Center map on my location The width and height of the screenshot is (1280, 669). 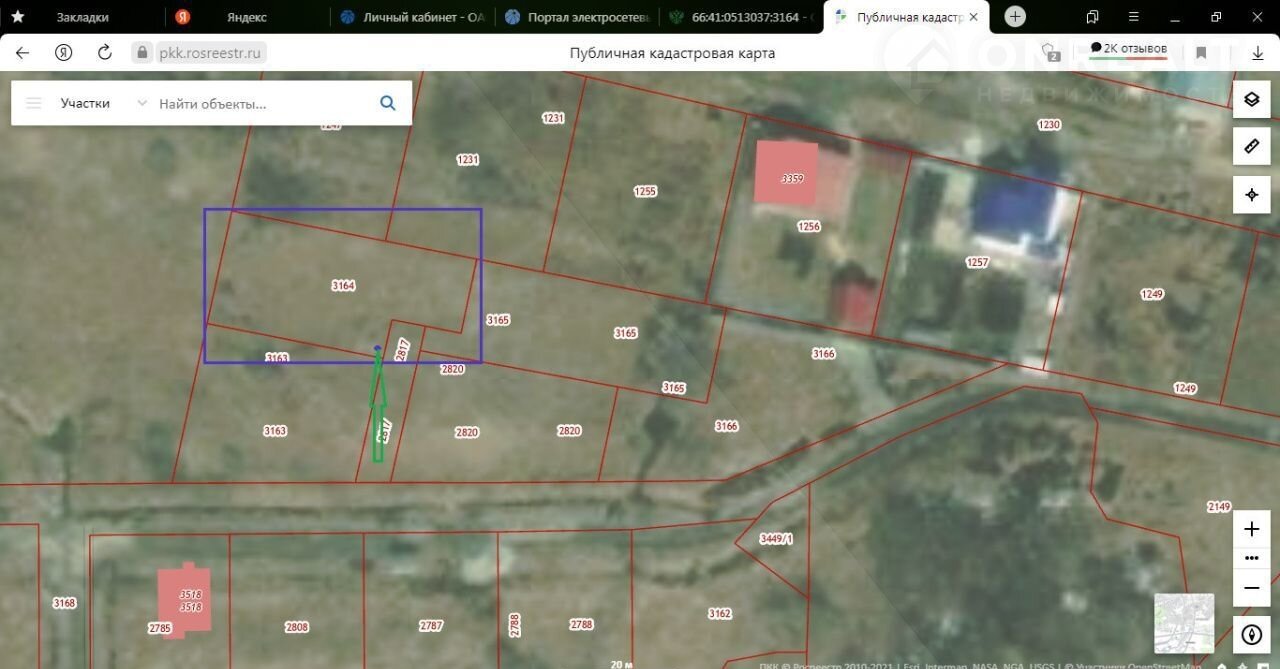(1251, 195)
